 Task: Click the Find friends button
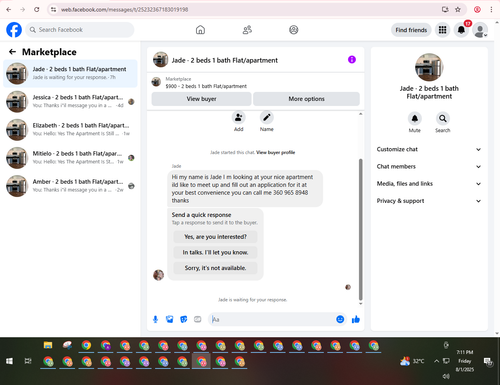pyautogui.click(x=411, y=30)
